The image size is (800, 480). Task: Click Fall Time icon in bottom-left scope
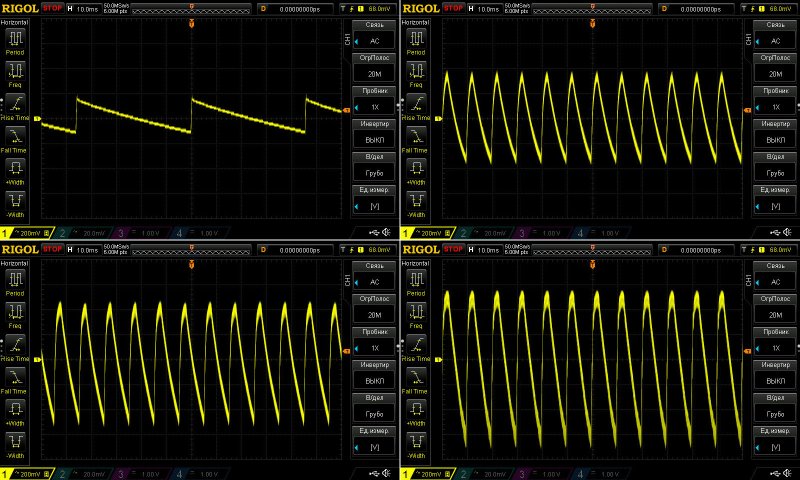15,377
